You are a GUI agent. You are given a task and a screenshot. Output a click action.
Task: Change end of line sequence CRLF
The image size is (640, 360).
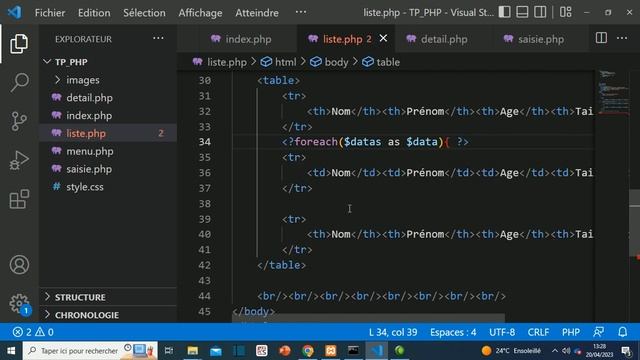coord(538,332)
